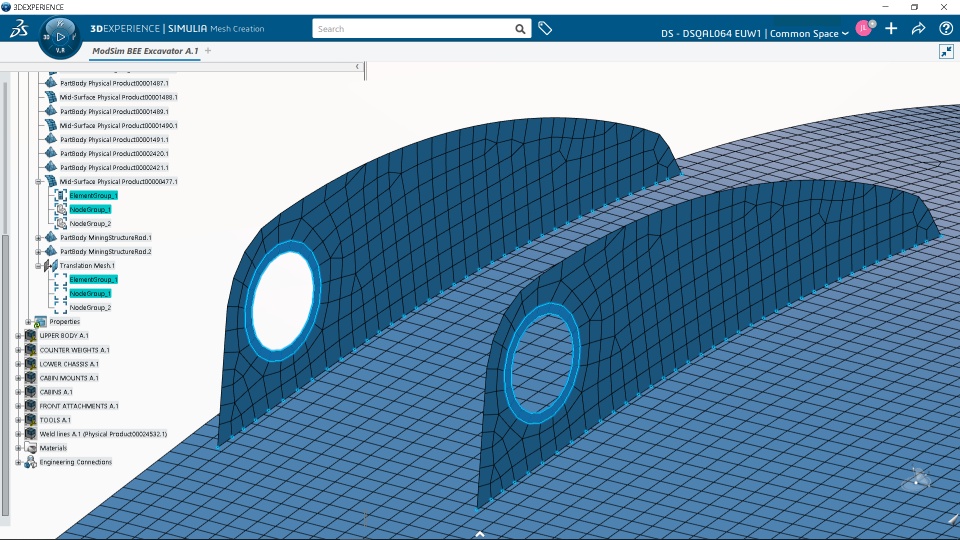
Task: Expand the bottom action bar chevron
Action: pyautogui.click(x=480, y=534)
